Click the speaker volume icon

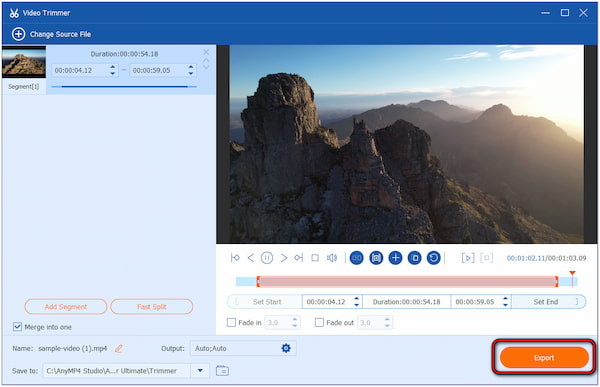pos(332,258)
